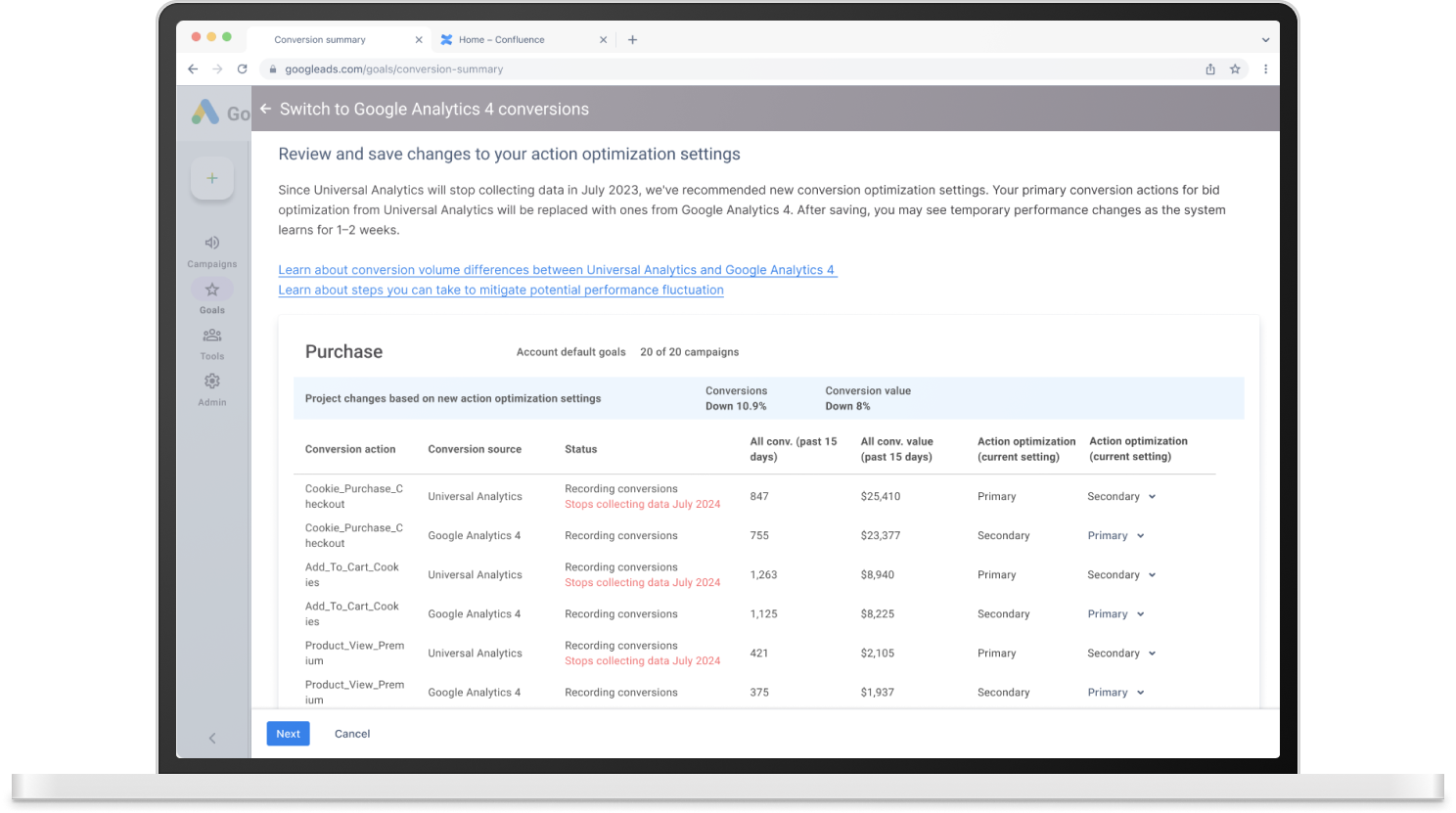Open Secondary dropdown for Add_To_Cart Universal Analytics row
This screenshot has height=813, width=1456.
[1121, 575]
